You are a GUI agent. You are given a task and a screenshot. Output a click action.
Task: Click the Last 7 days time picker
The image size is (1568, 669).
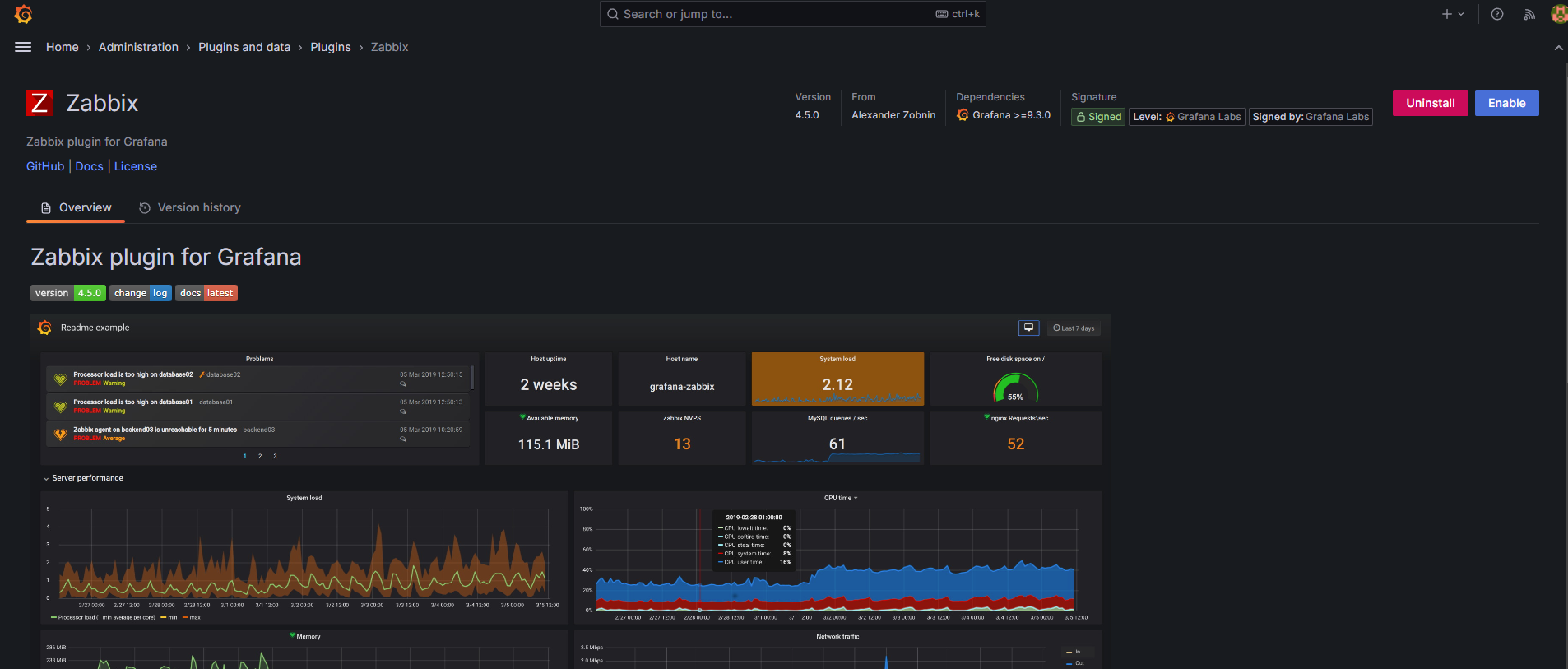[x=1074, y=328]
